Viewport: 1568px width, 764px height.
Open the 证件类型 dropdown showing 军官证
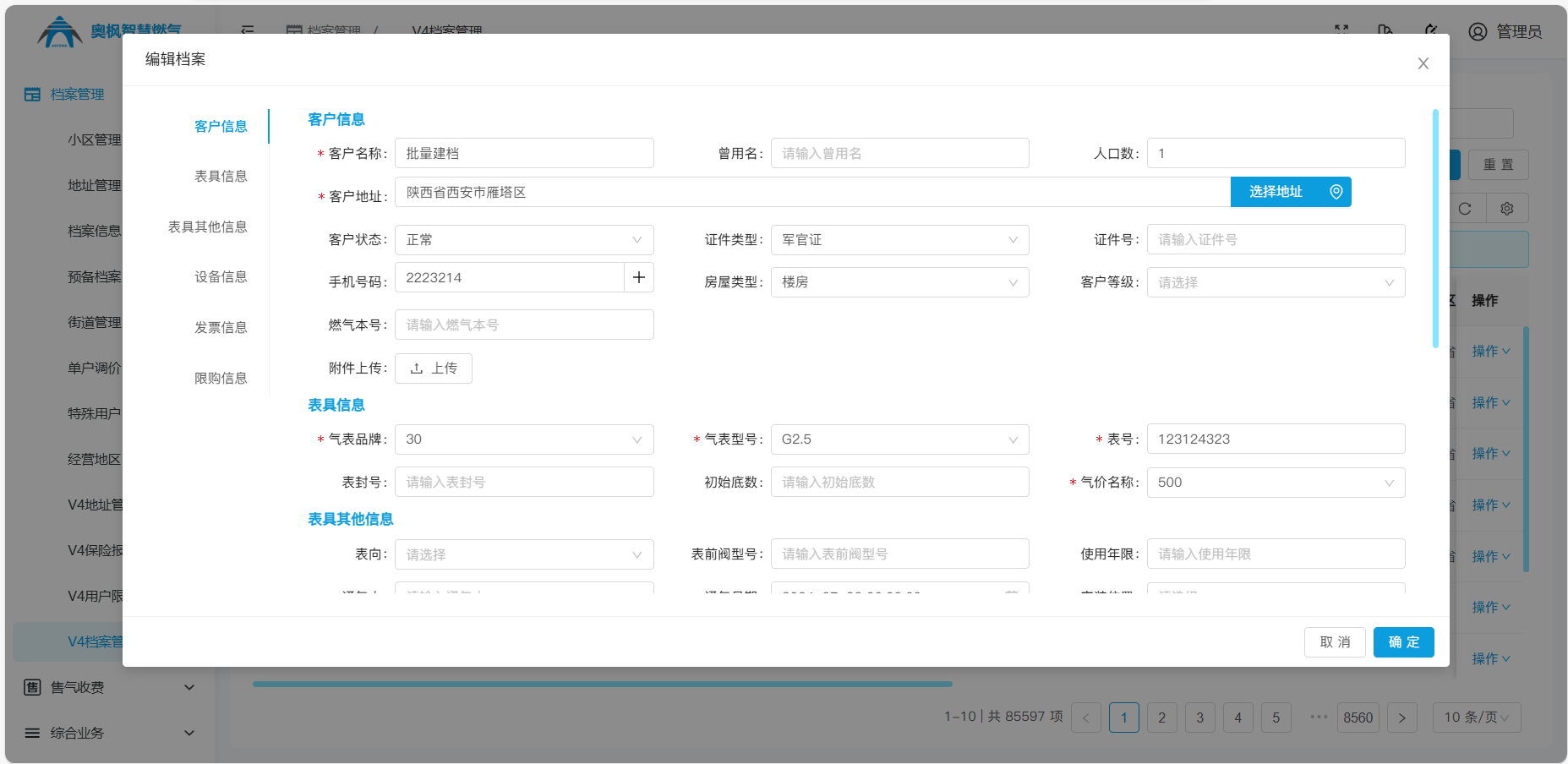pyautogui.click(x=900, y=240)
